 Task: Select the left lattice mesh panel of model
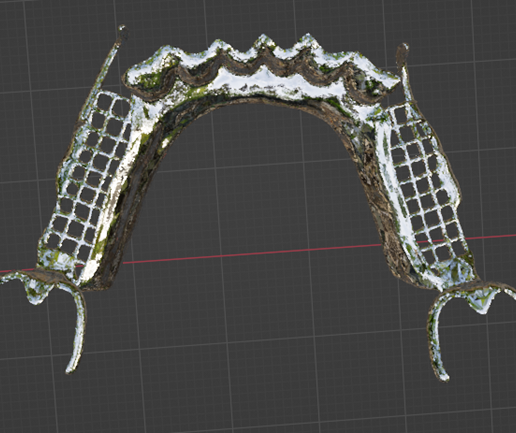87,180
